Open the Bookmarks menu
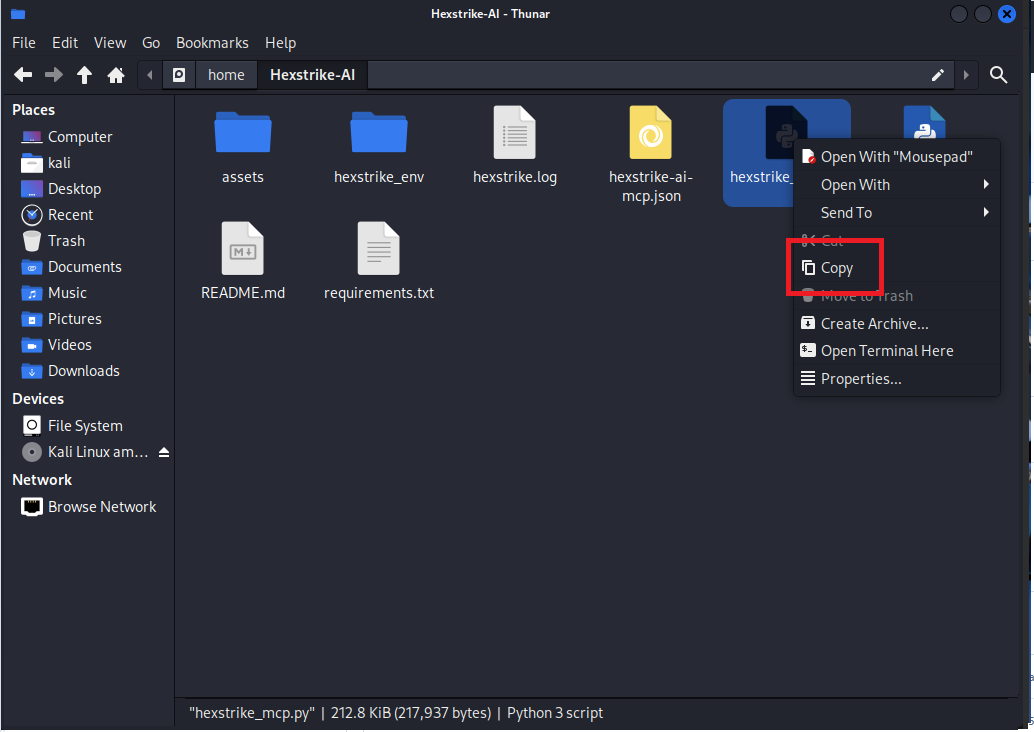 click(210, 43)
